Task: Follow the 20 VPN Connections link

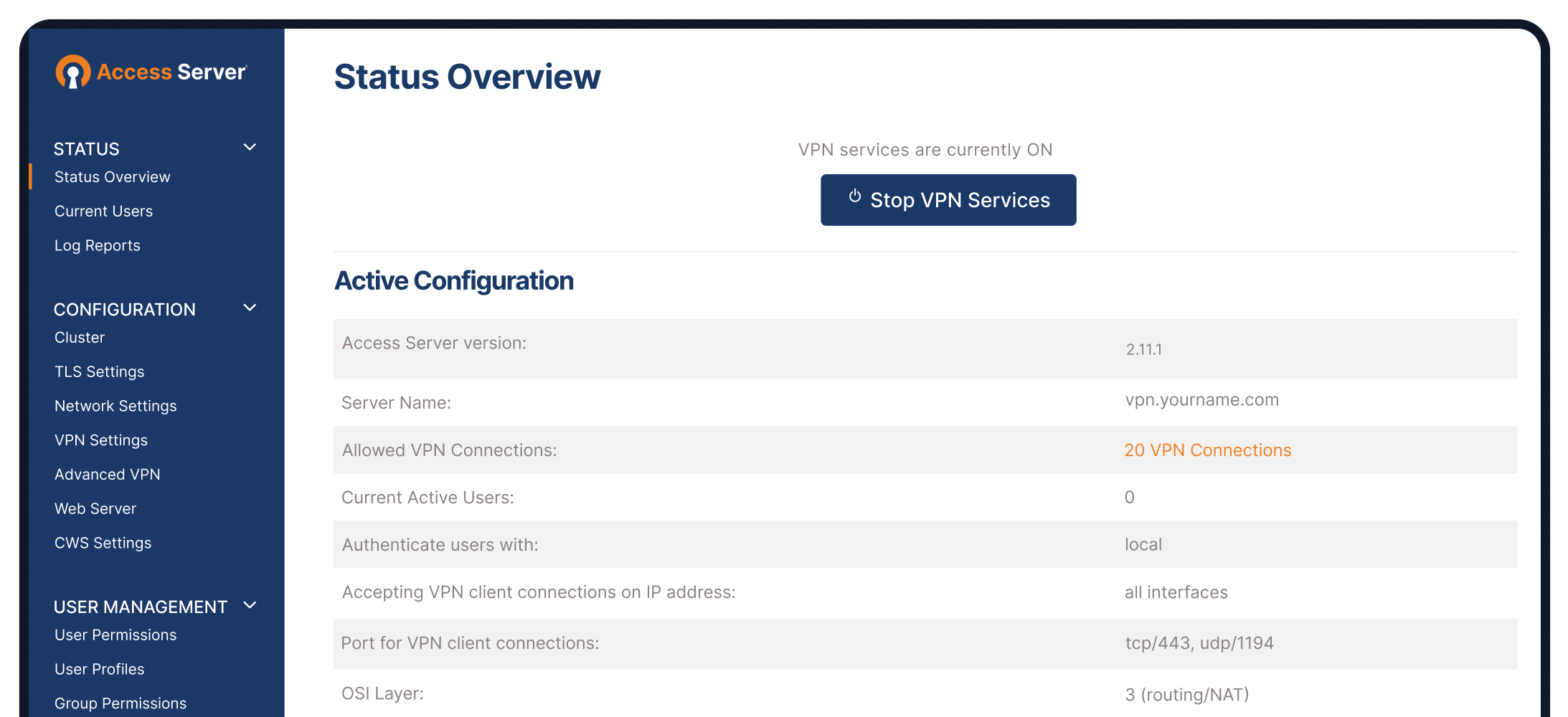Action: pos(1208,450)
